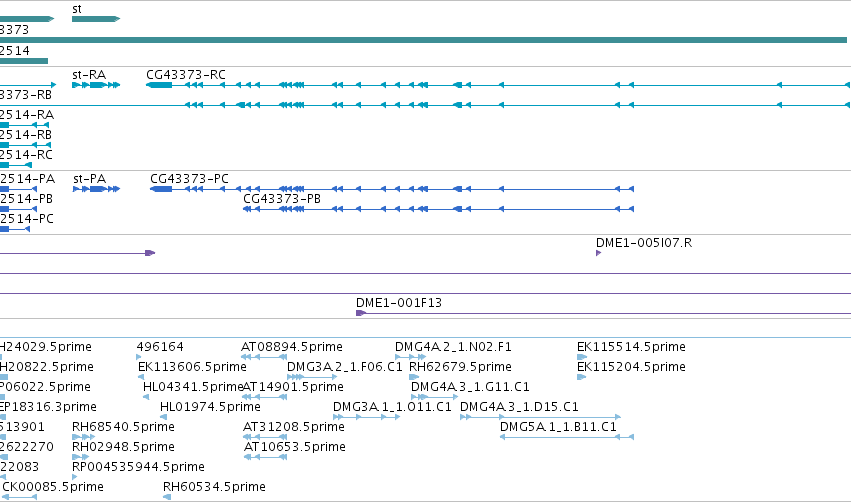Viewport: 851px width, 502px height.
Task: Click the DMG4A.3_1.D15.C1 label
Action: pyautogui.click(x=519, y=407)
